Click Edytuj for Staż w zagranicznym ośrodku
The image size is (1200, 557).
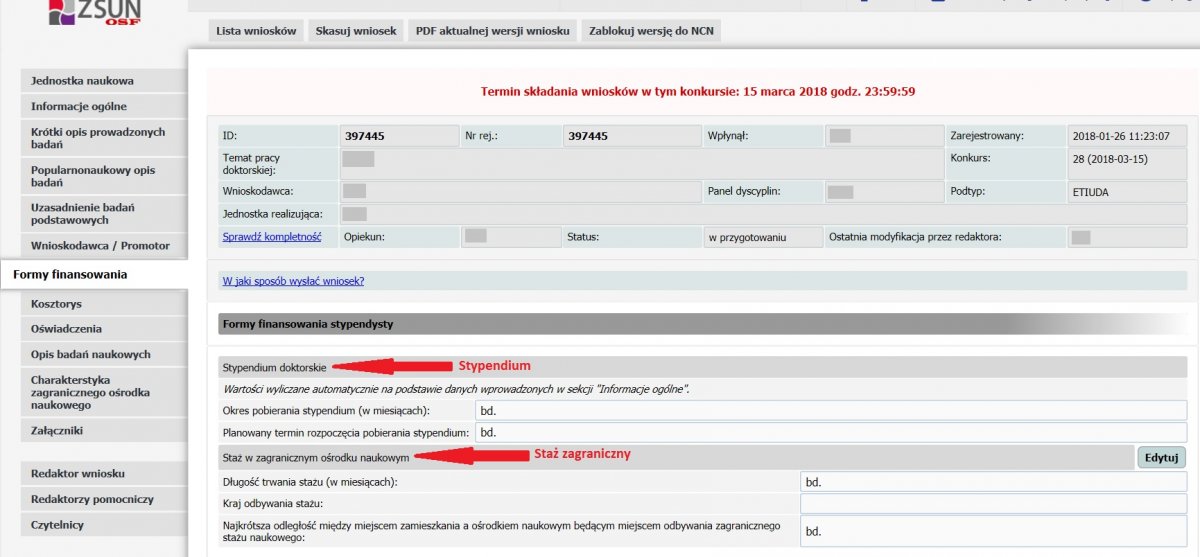tap(1161, 458)
